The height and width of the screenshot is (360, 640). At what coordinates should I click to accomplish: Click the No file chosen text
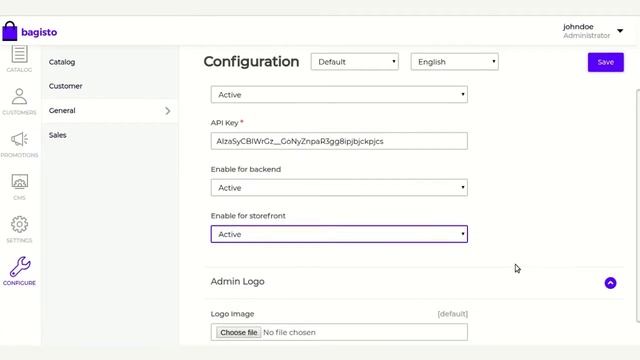coord(289,332)
